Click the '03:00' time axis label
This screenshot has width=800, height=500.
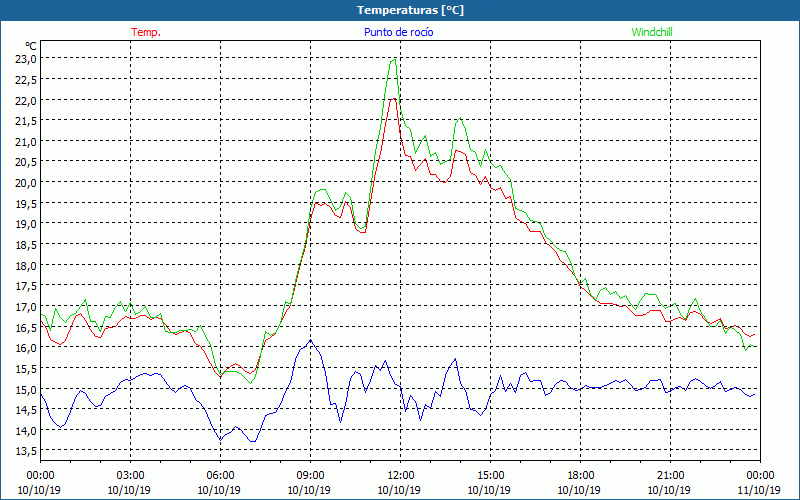130,476
